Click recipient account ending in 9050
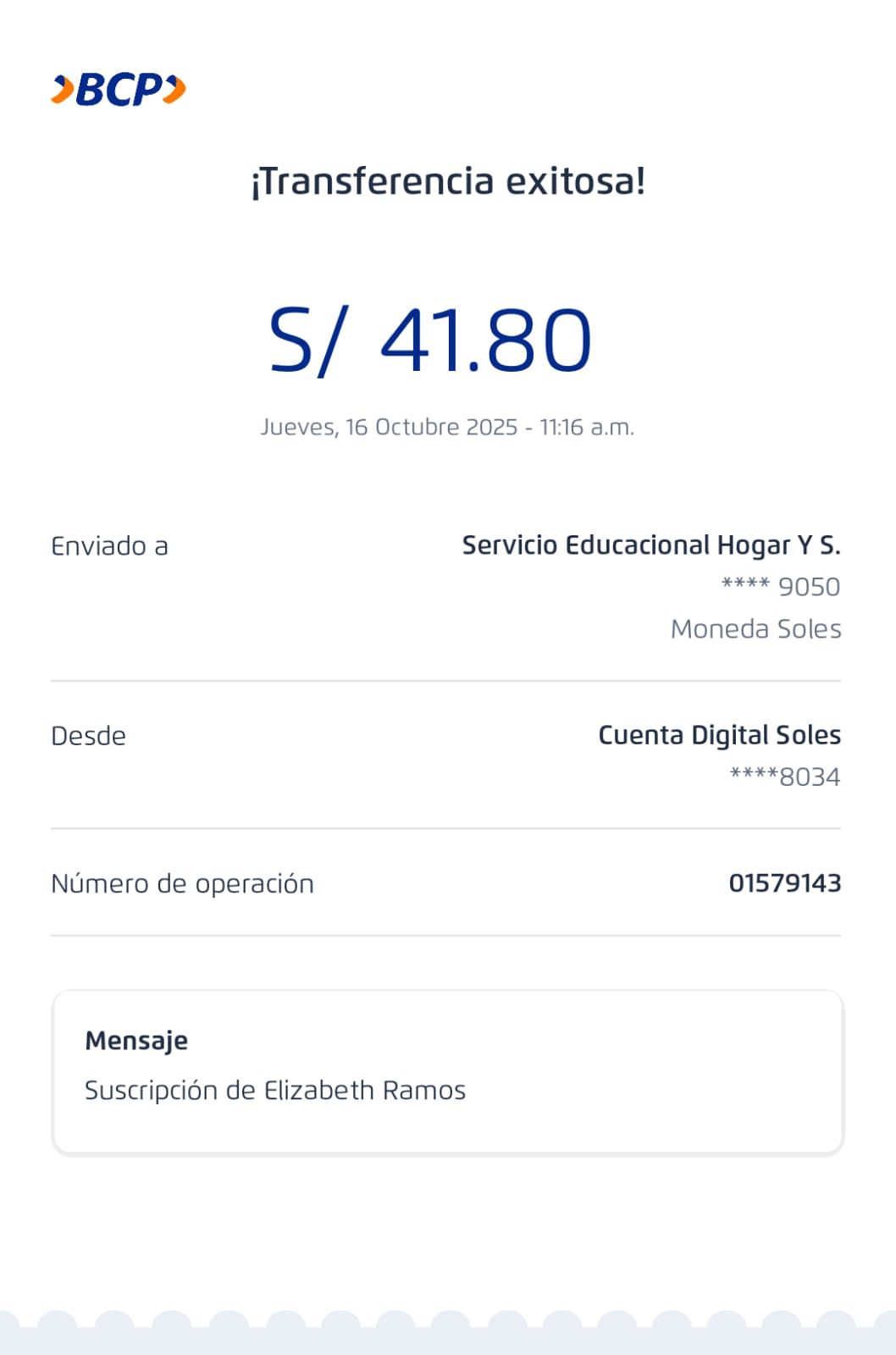 780,586
